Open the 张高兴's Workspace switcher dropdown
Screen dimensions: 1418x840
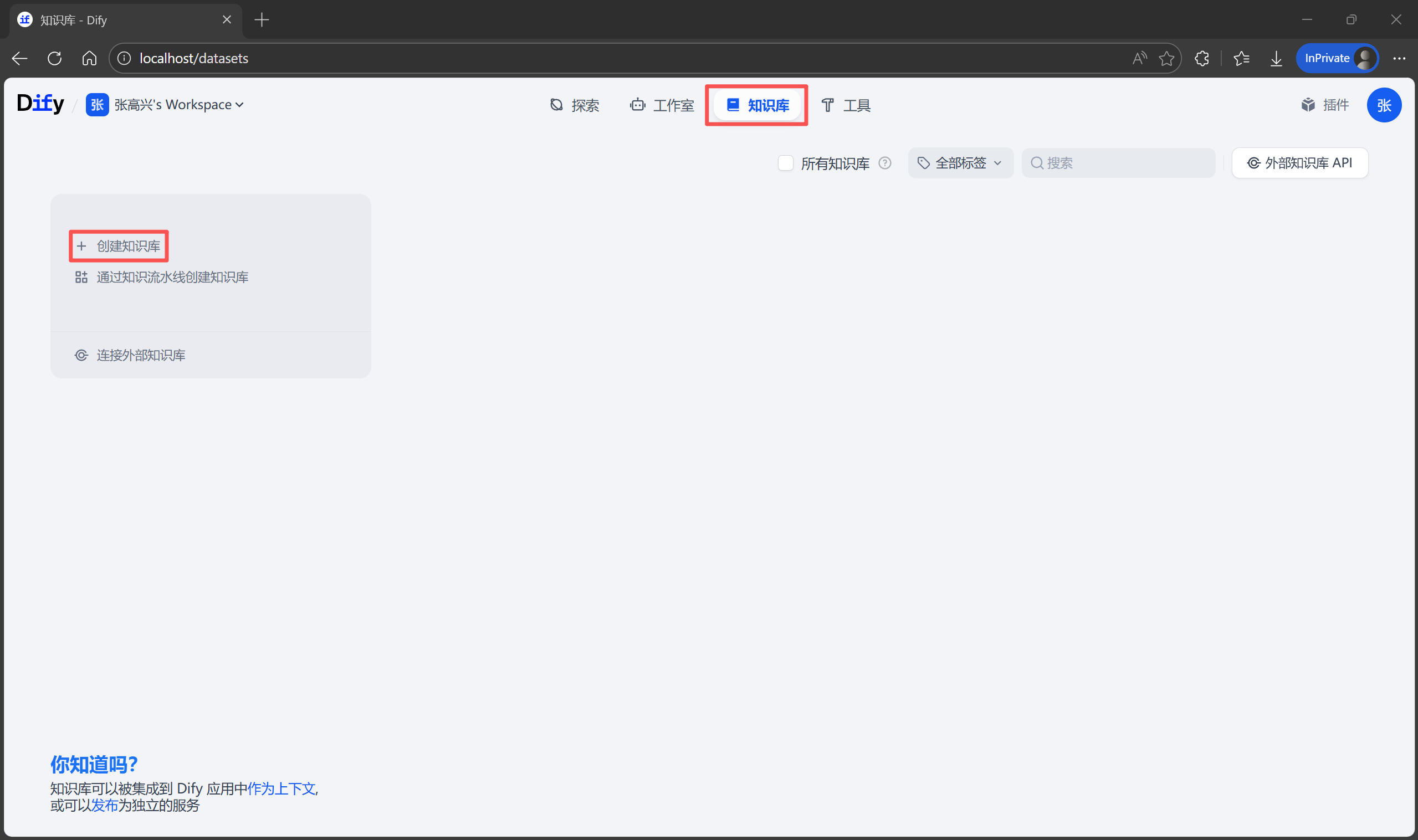pos(178,105)
